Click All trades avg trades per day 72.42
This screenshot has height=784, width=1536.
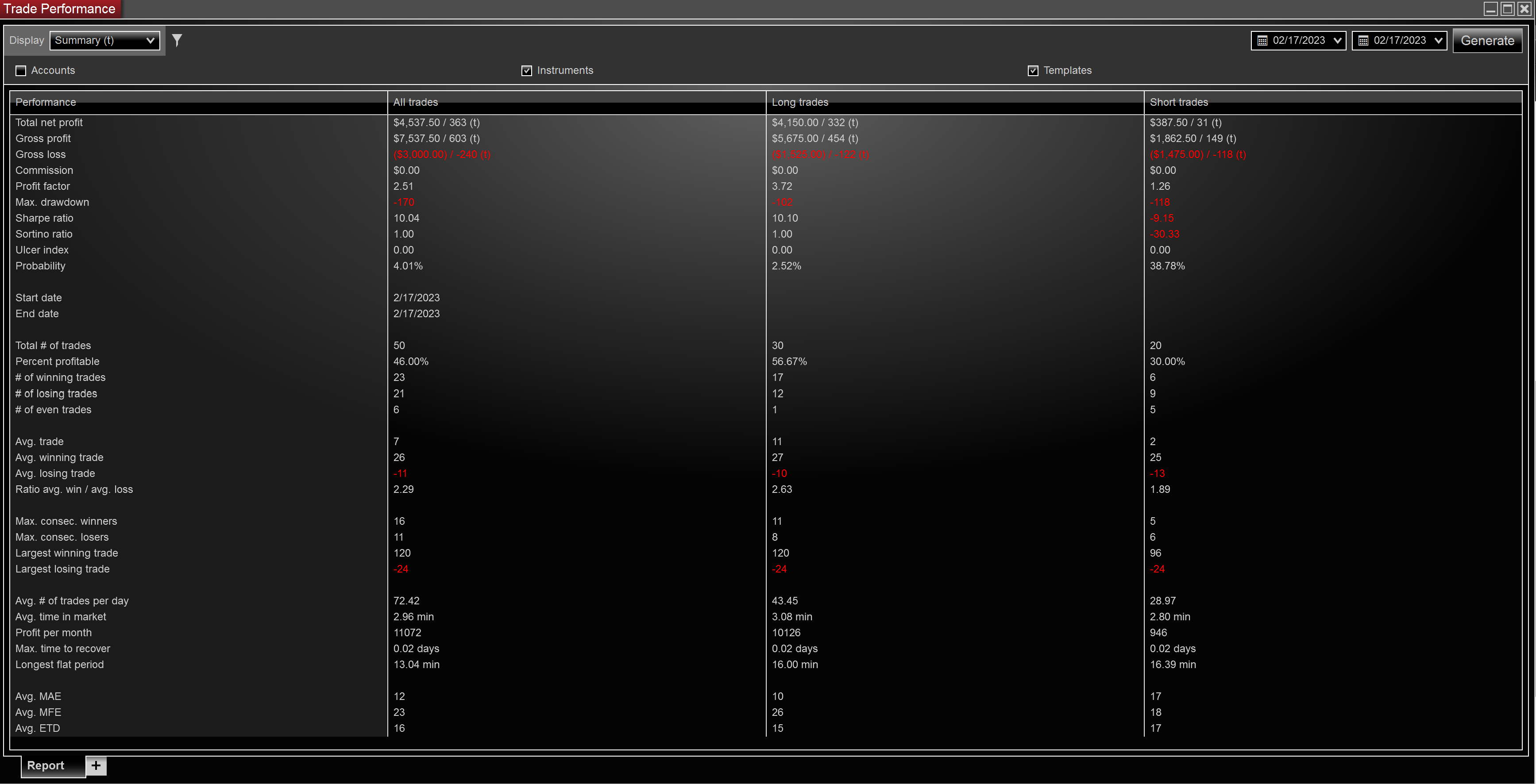(x=406, y=600)
